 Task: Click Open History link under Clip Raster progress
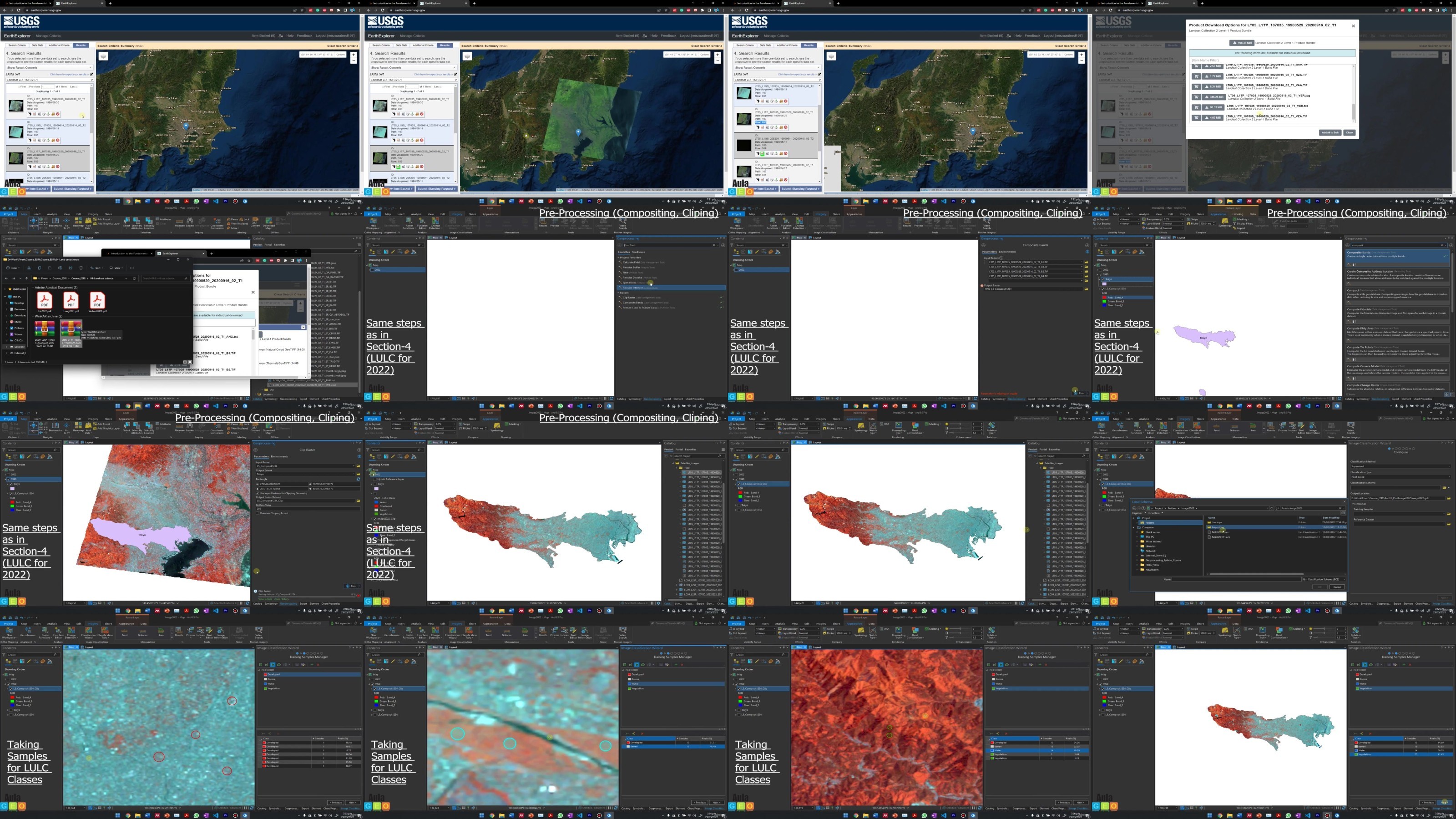[x=282, y=600]
